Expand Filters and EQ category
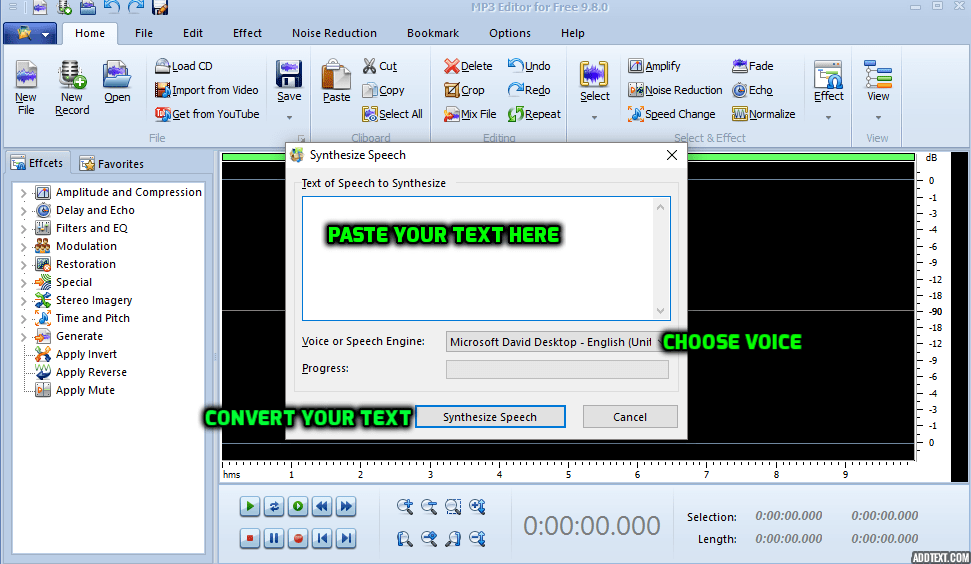Screen dimensions: 971x564 24,229
